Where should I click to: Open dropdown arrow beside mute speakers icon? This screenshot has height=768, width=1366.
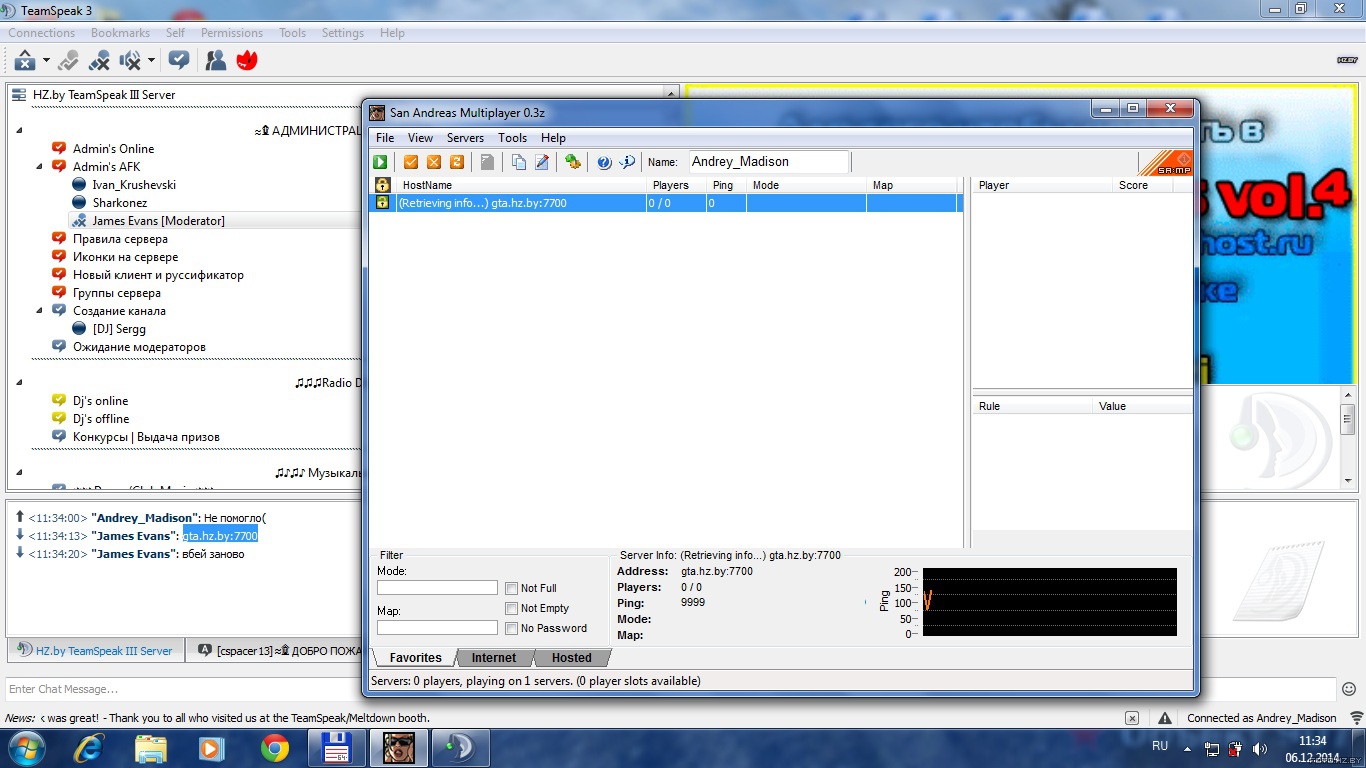click(151, 61)
